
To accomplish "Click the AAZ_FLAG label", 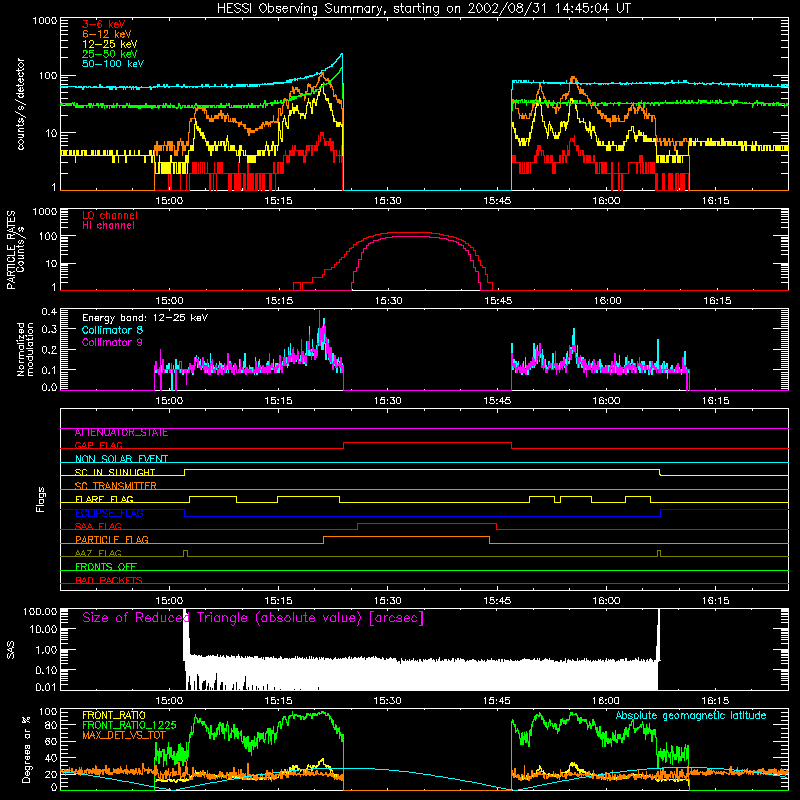I will [x=98, y=554].
